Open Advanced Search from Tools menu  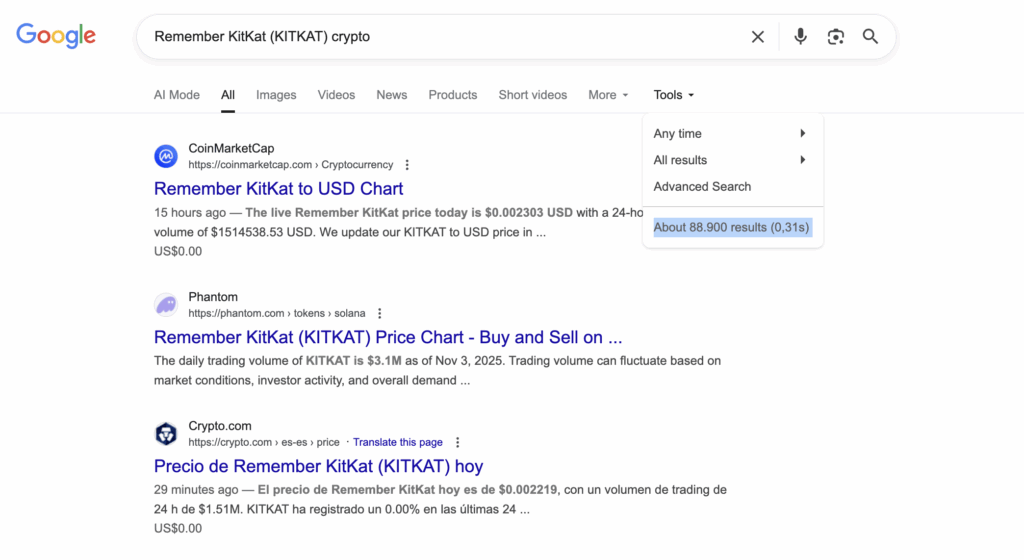click(x=702, y=187)
